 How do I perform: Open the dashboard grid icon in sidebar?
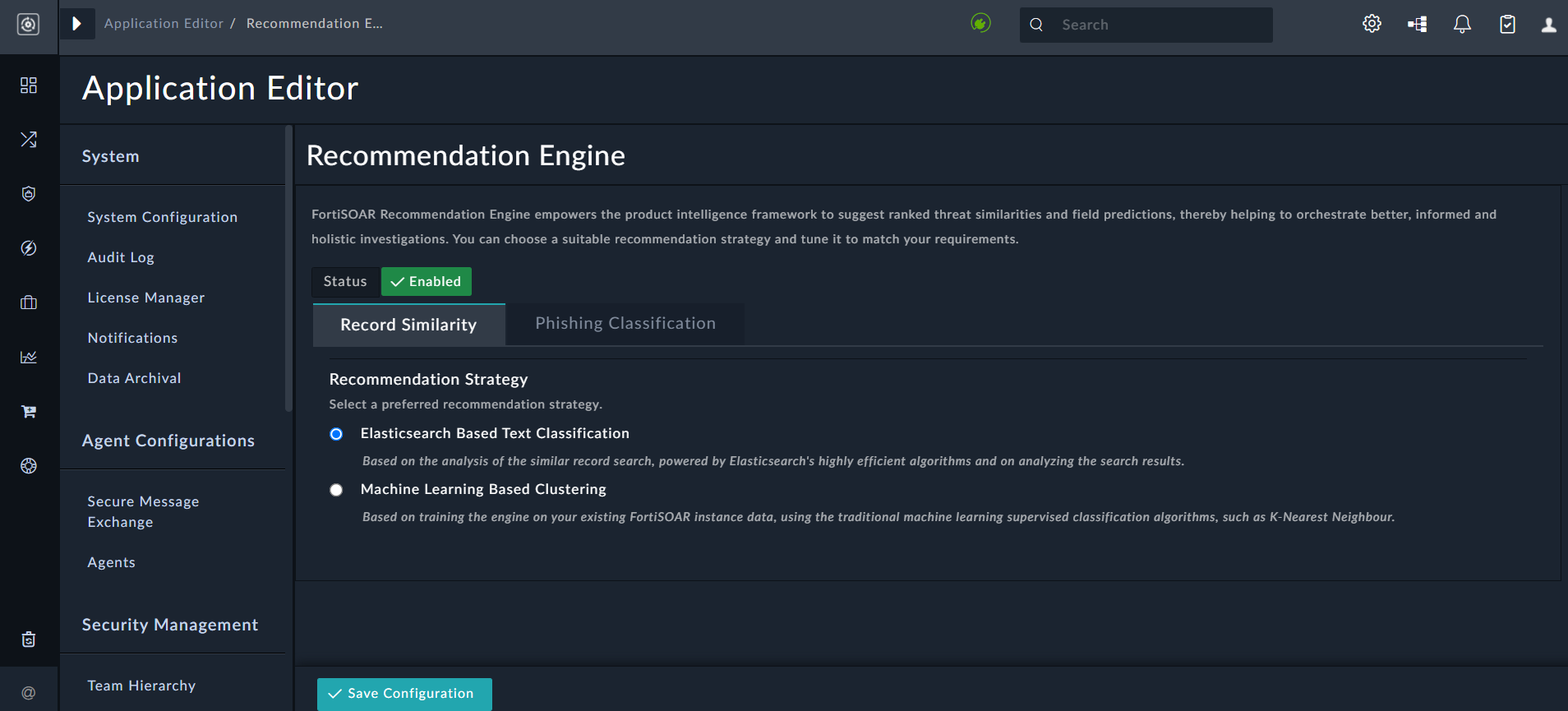point(29,85)
